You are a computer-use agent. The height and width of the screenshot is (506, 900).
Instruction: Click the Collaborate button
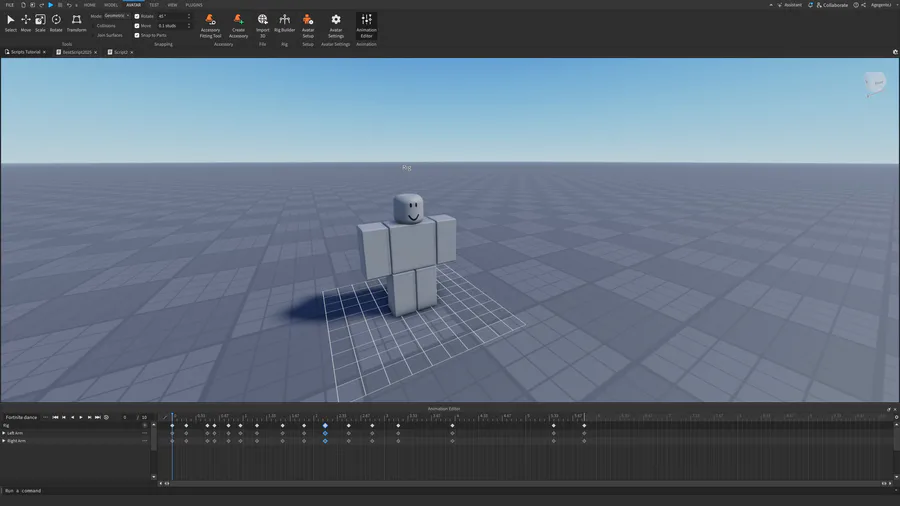(832, 5)
